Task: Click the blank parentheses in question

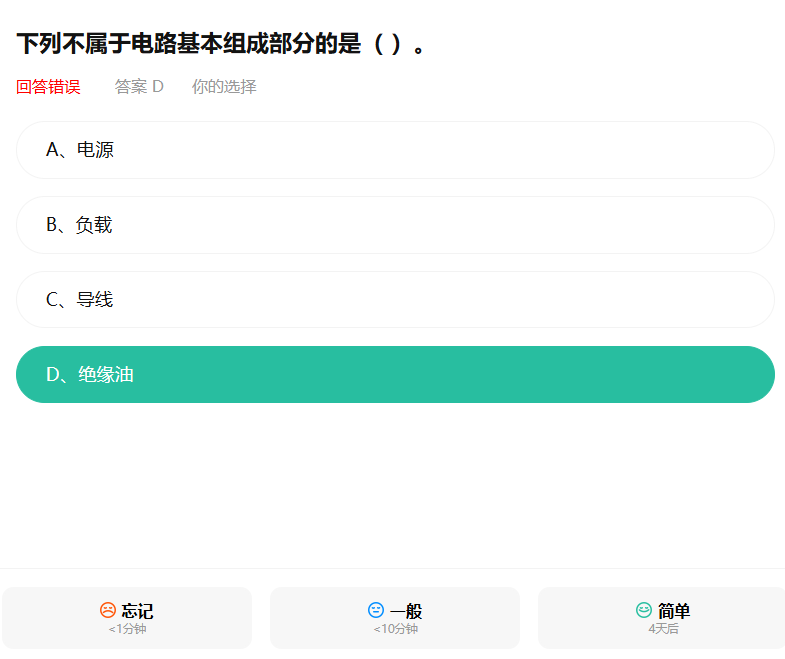Action: tap(387, 44)
